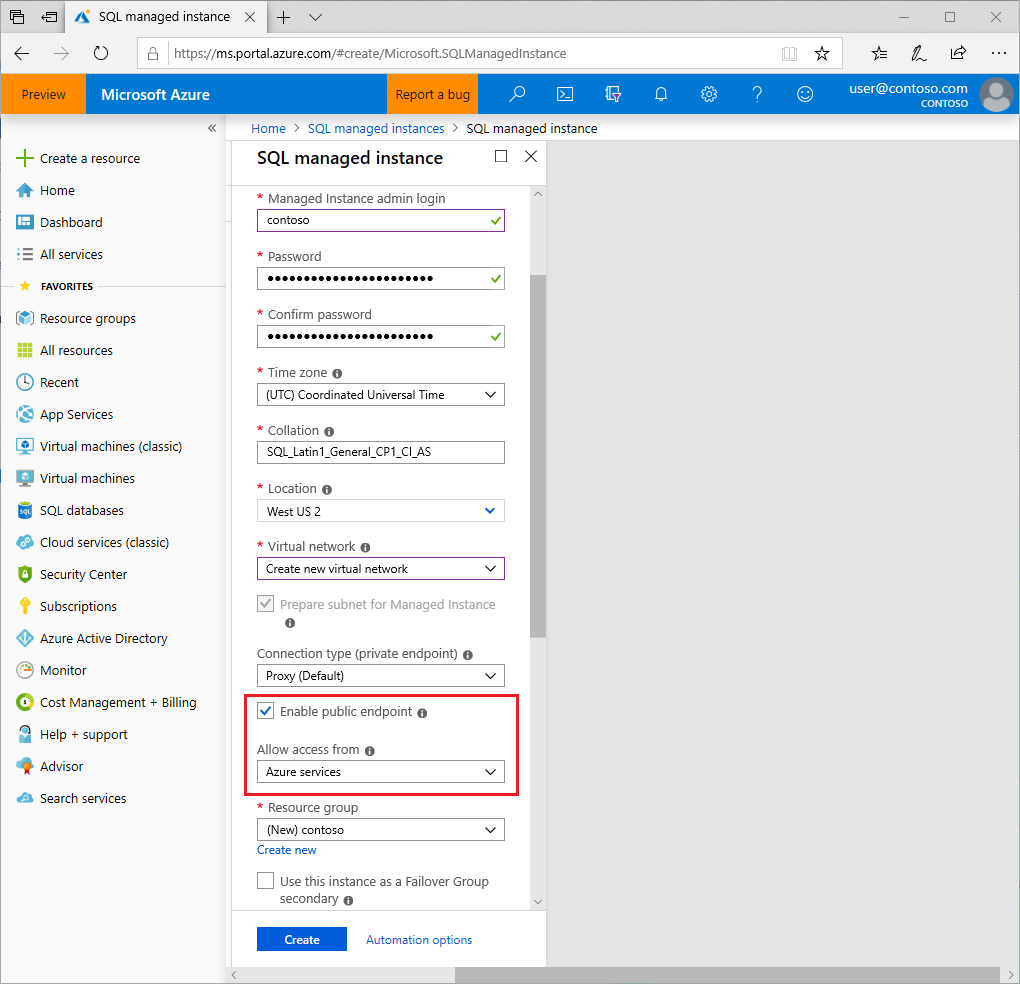The height and width of the screenshot is (984, 1020).
Task: Show info tooltip for Enable public endpoint
Action: point(422,713)
